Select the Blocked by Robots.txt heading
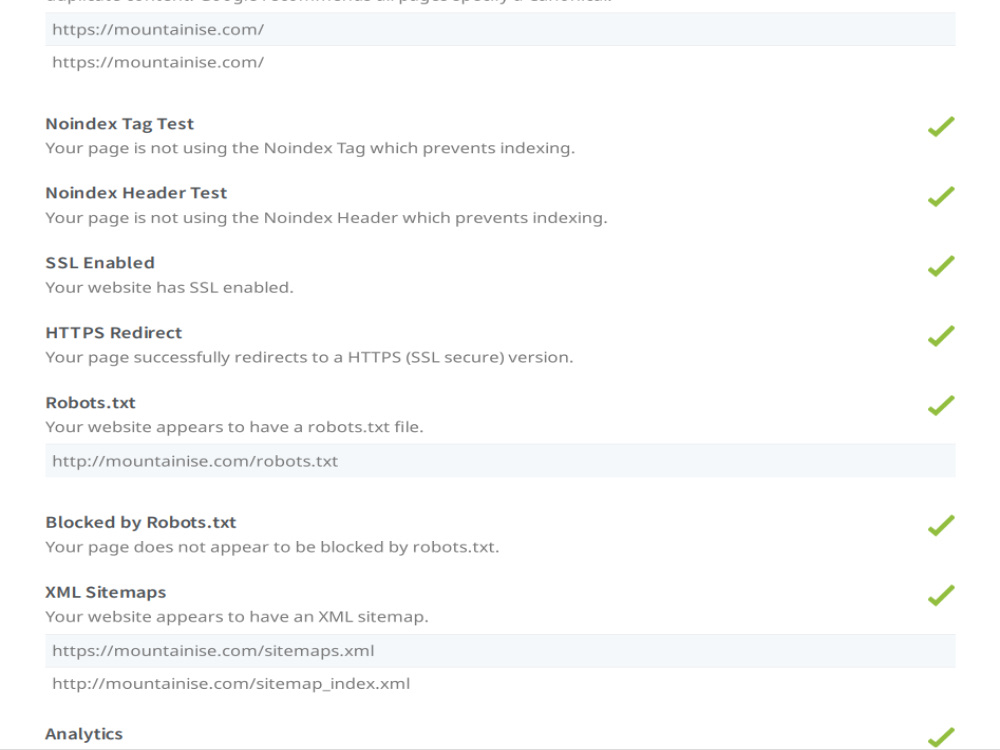This screenshot has width=1000, height=750. click(x=141, y=522)
